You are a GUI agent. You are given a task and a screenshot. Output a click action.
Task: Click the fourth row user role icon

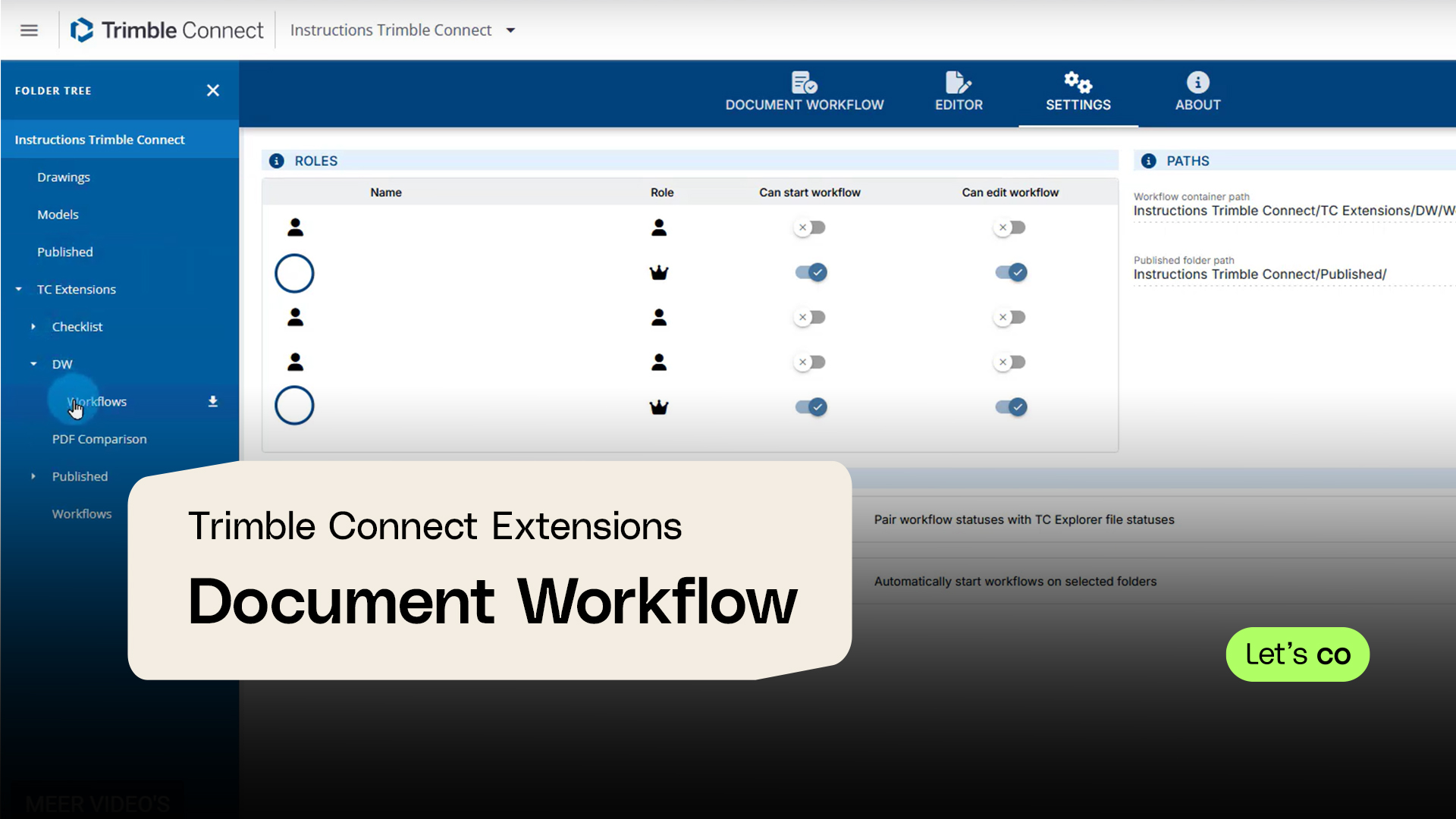point(659,362)
